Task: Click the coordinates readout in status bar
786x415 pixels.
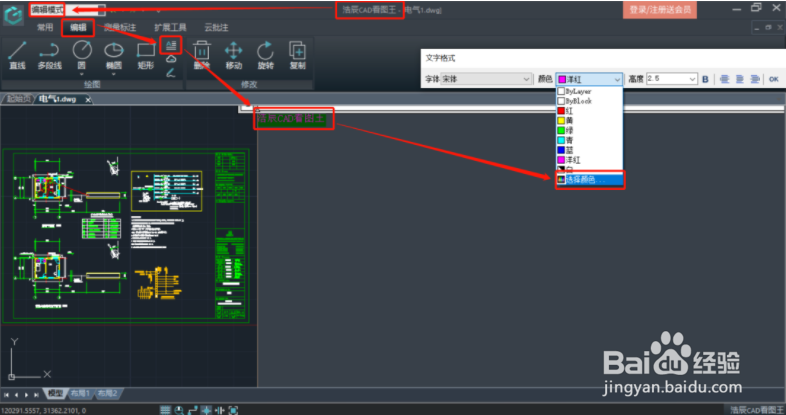Action: click(44, 410)
